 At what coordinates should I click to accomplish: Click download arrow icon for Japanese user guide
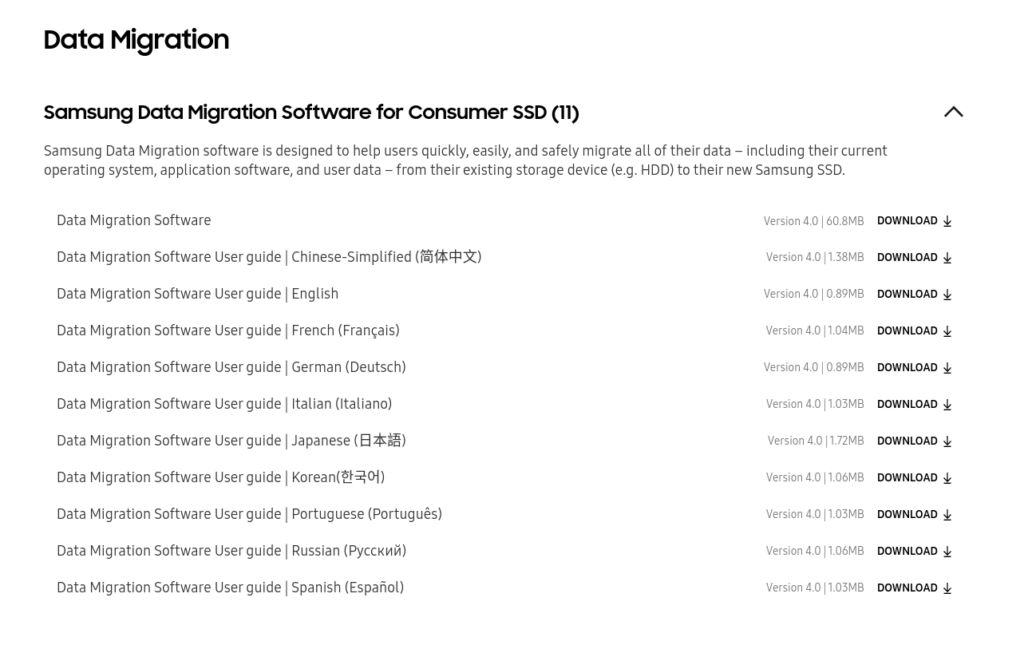click(x=948, y=441)
